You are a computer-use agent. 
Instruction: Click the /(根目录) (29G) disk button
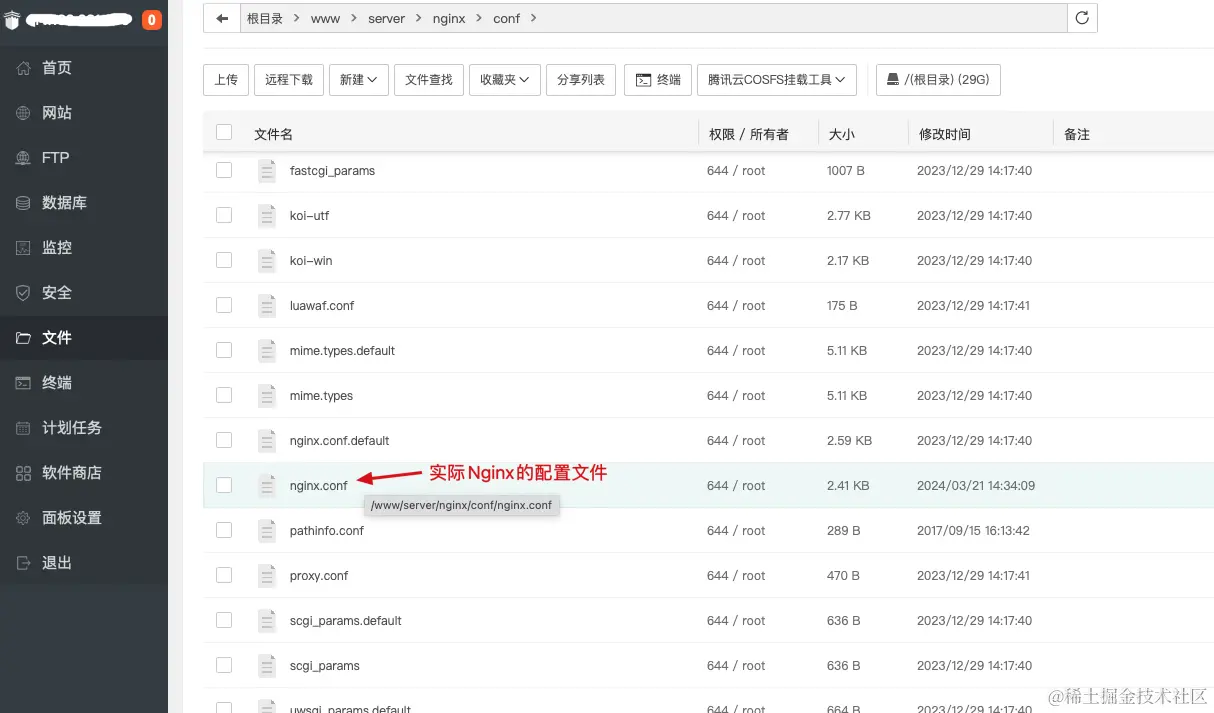938,80
